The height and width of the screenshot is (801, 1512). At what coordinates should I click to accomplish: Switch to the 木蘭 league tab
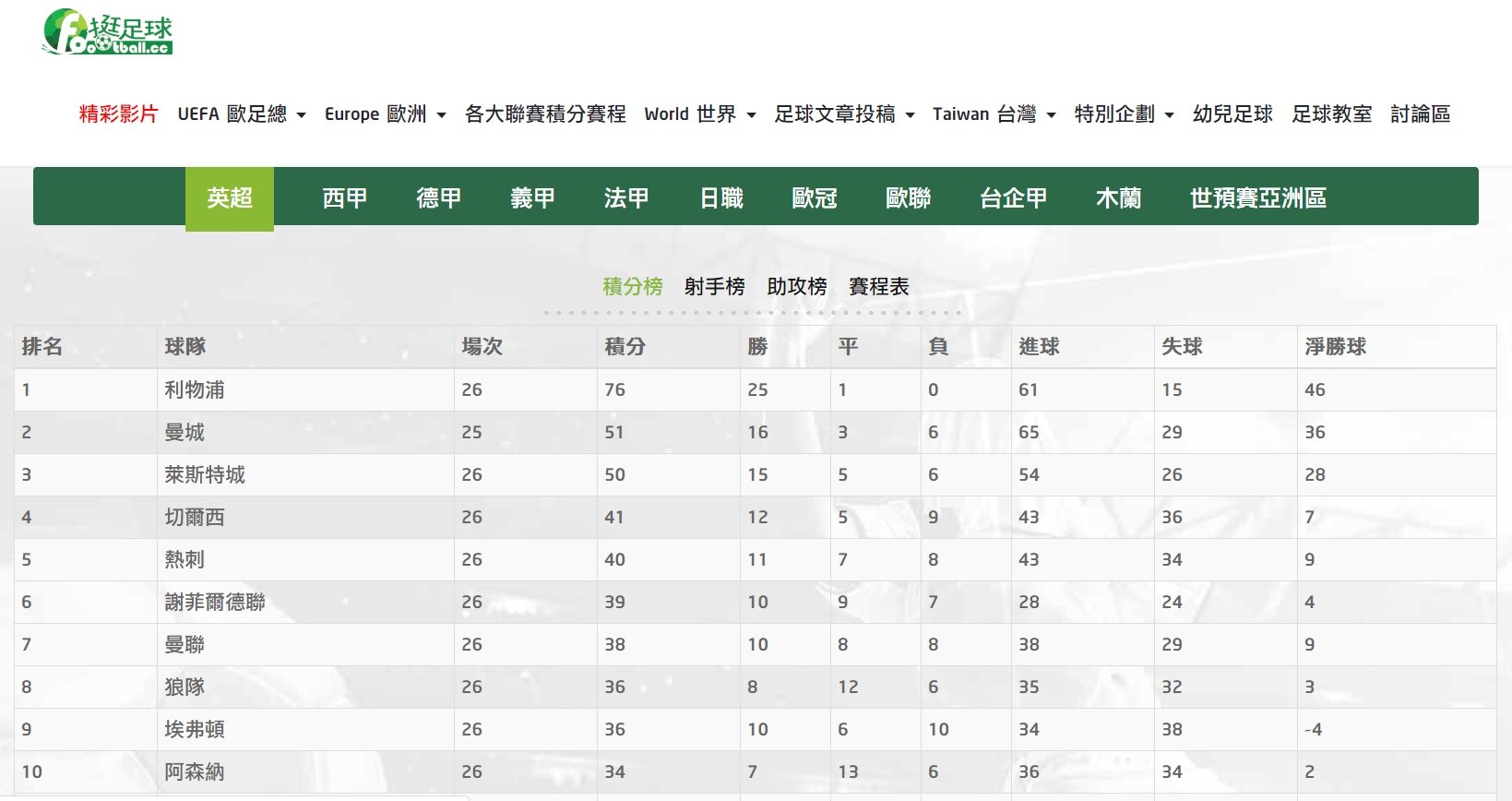(1119, 198)
